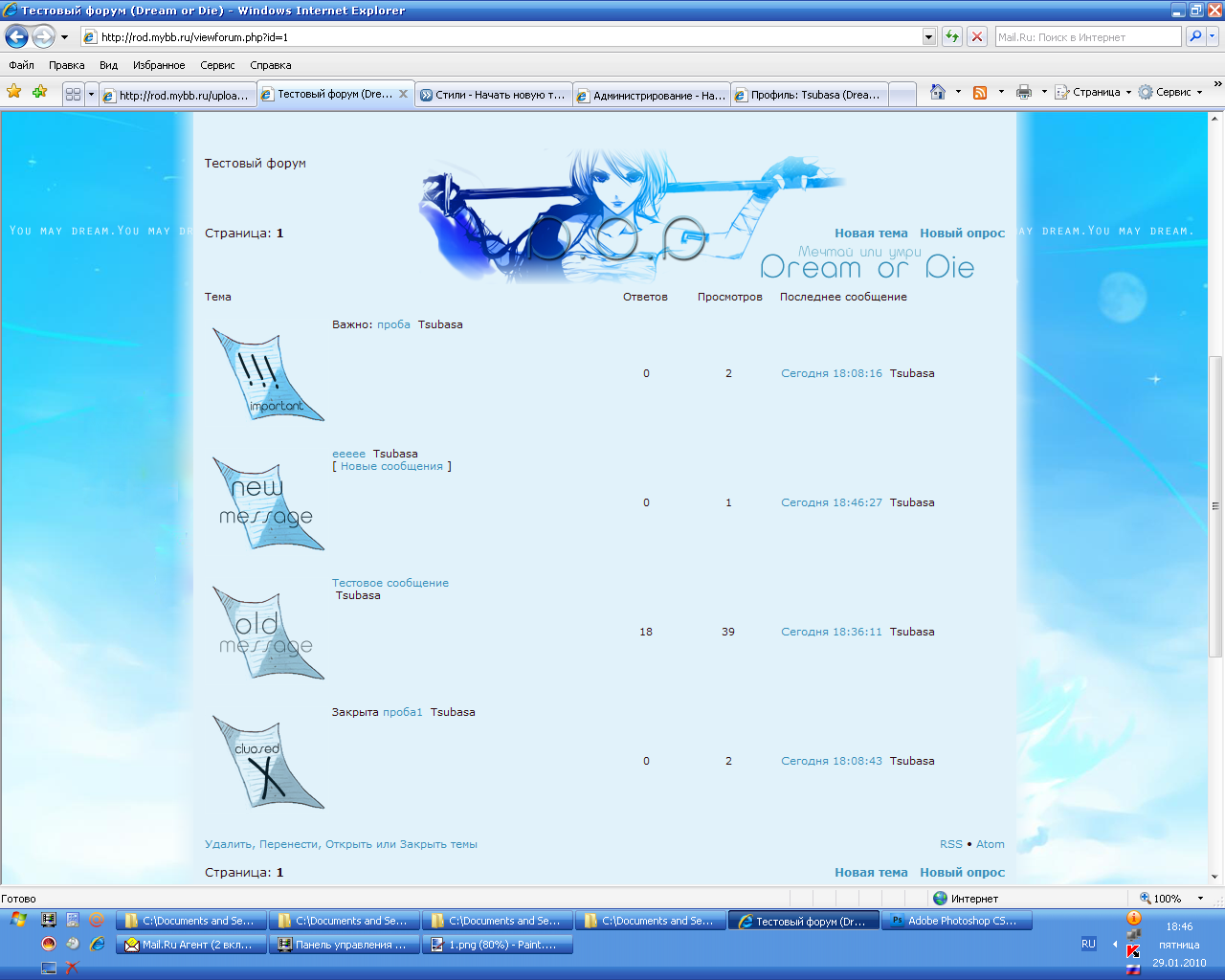Viewport: 1225px width, 980px height.
Task: Open last post Сегодня 18:08:43 link
Action: click(x=832, y=761)
